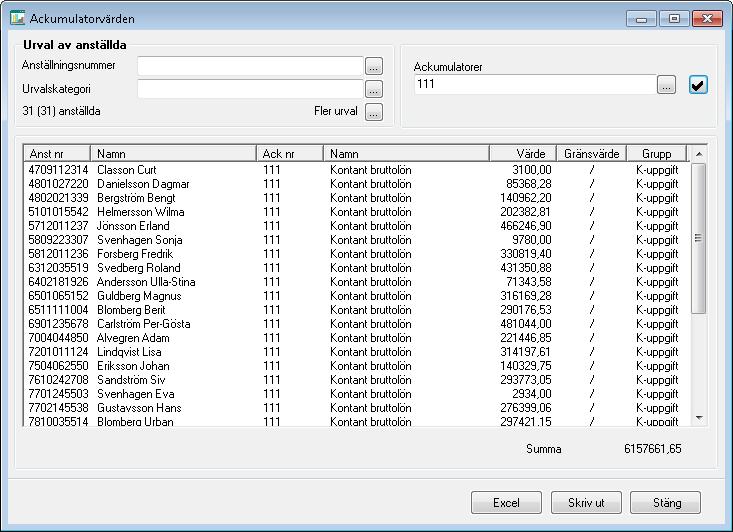Select the row for Svedberg Roland
This screenshot has height=532, width=733.
tap(357, 268)
